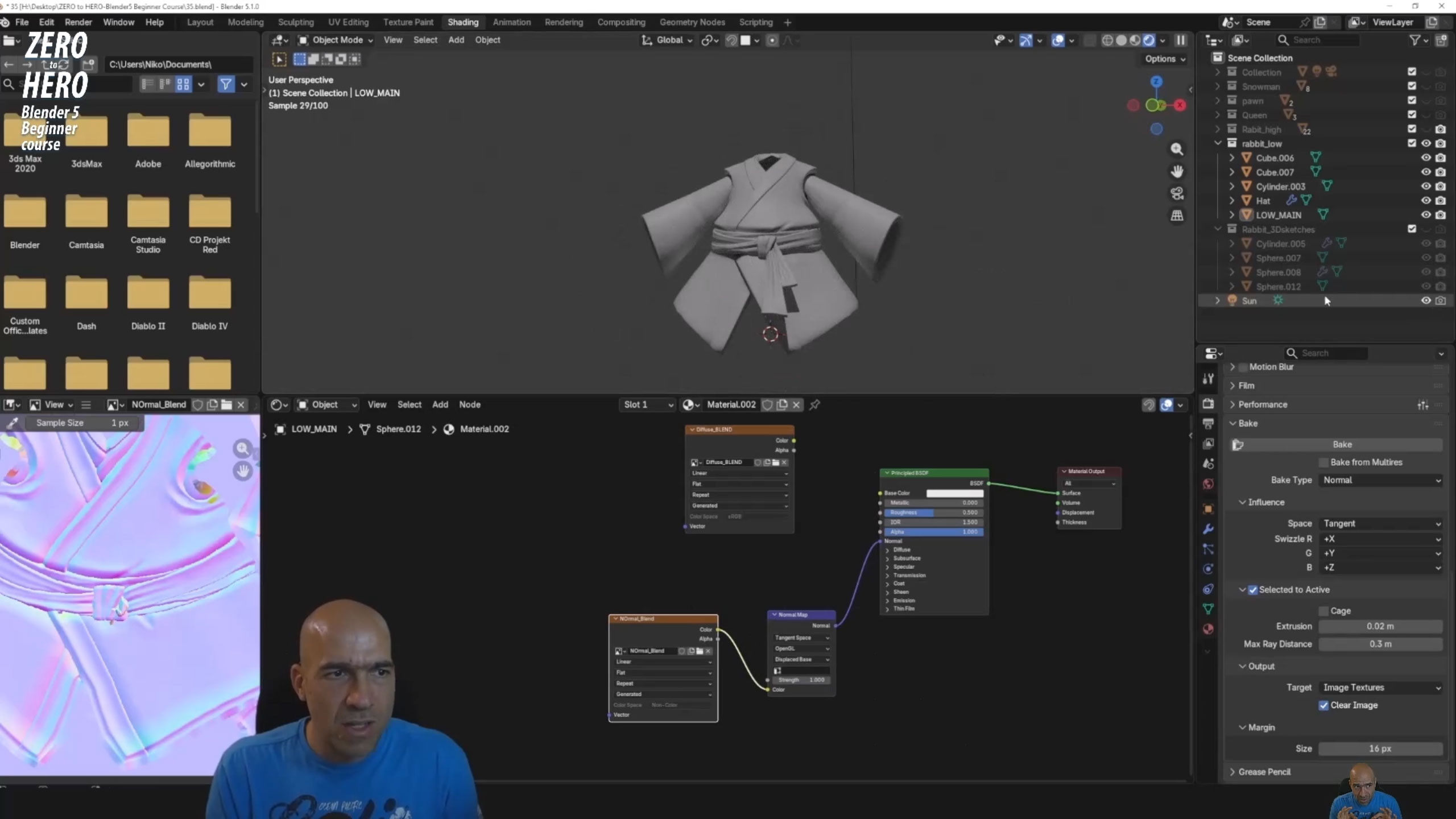Click the zoom magnifier in the 3D viewport

1177,150
